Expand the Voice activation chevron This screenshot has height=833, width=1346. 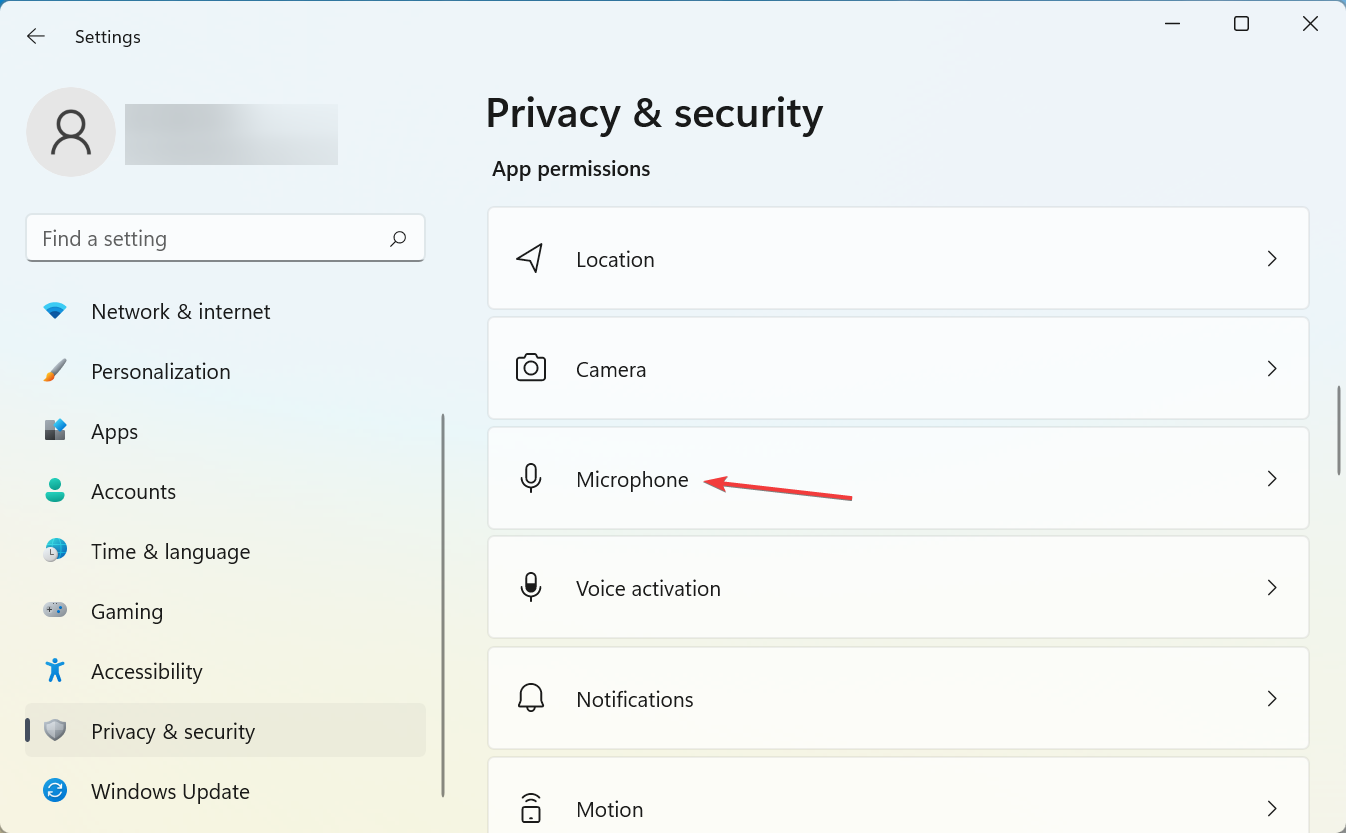[x=1272, y=588]
